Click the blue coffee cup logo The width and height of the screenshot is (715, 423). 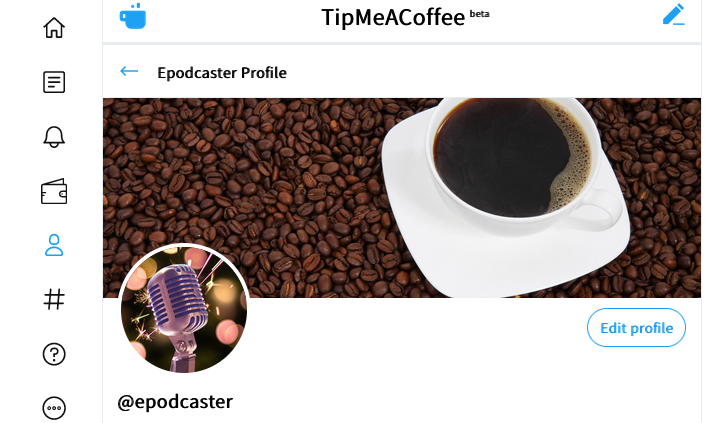click(133, 16)
